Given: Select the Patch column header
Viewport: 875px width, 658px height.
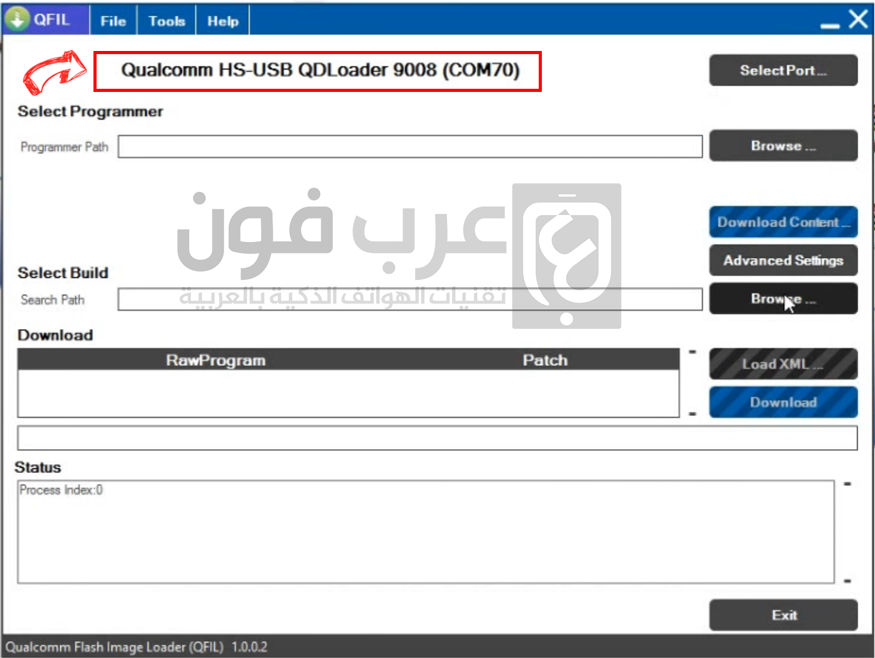Looking at the screenshot, I should [x=545, y=361].
